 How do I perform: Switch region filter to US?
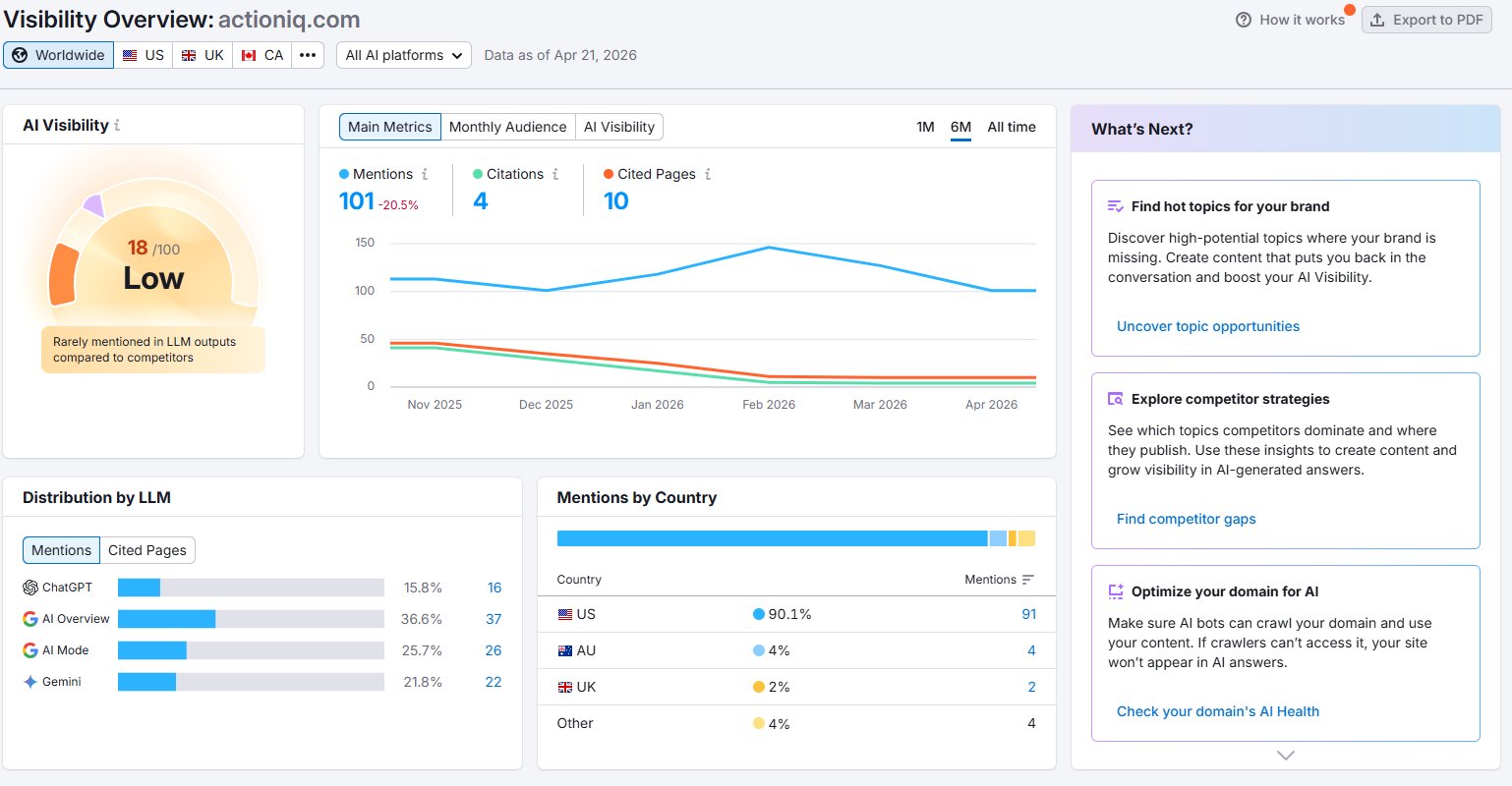point(144,55)
